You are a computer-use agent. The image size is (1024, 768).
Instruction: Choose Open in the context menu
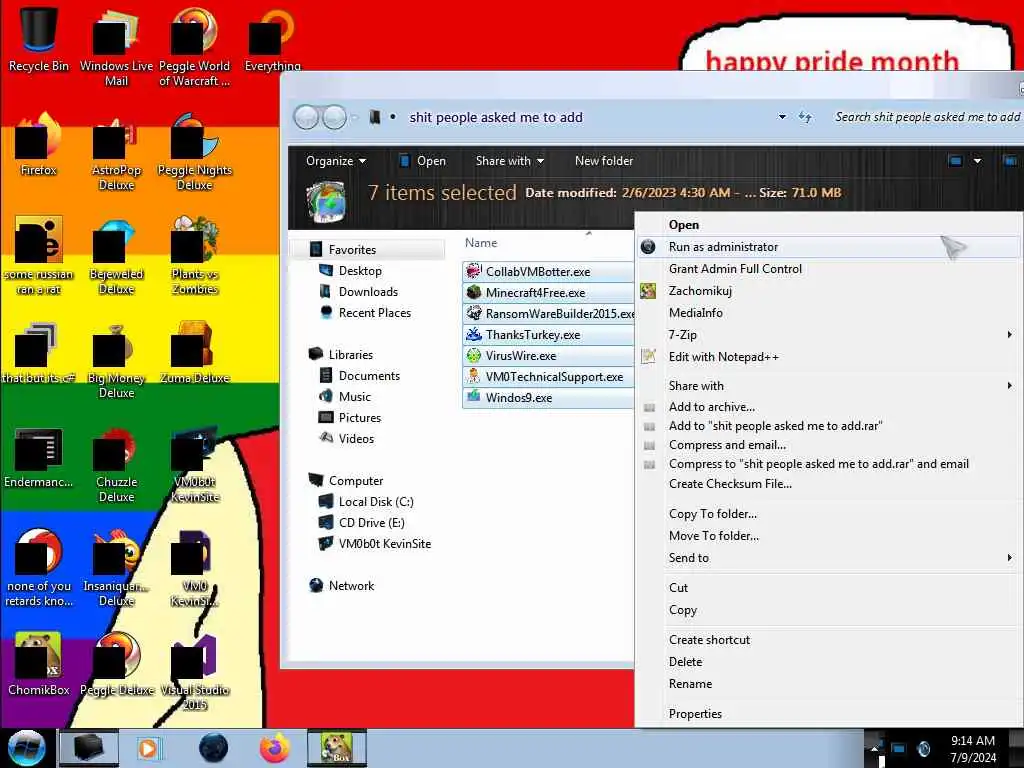tap(829, 225)
